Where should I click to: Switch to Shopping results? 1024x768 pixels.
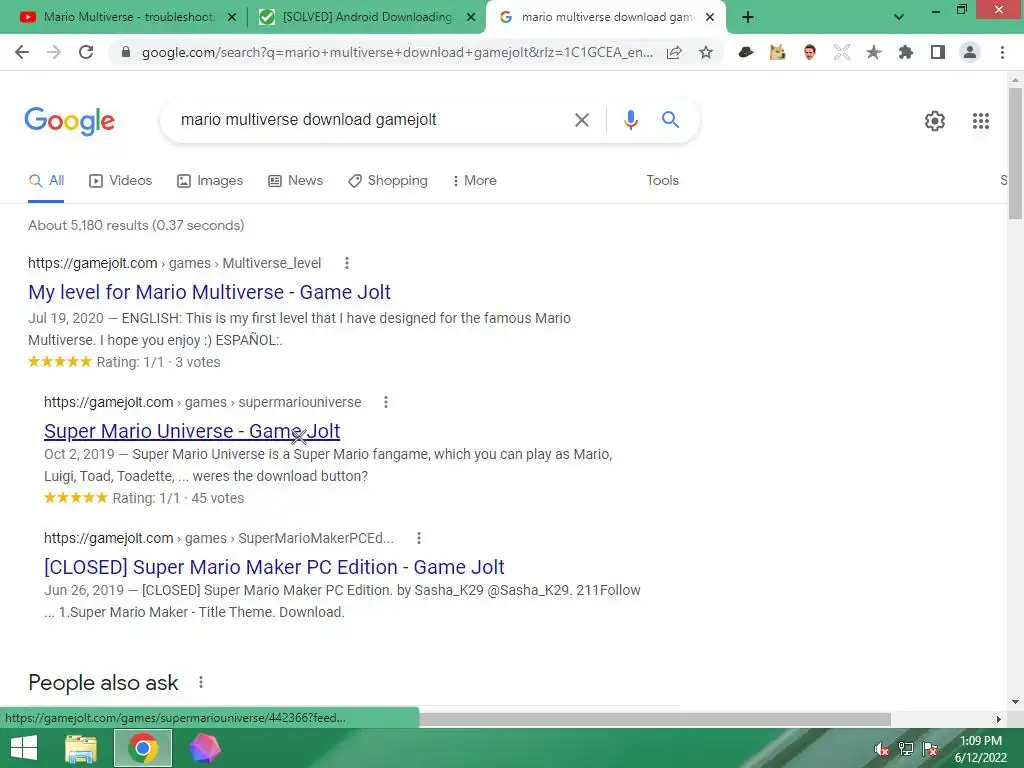[388, 181]
